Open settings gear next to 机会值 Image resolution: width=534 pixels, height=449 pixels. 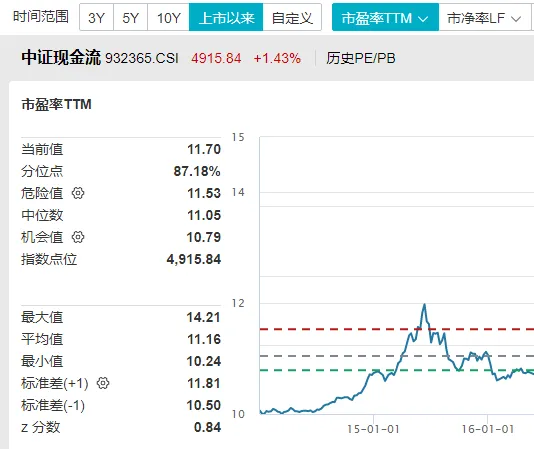[78, 237]
